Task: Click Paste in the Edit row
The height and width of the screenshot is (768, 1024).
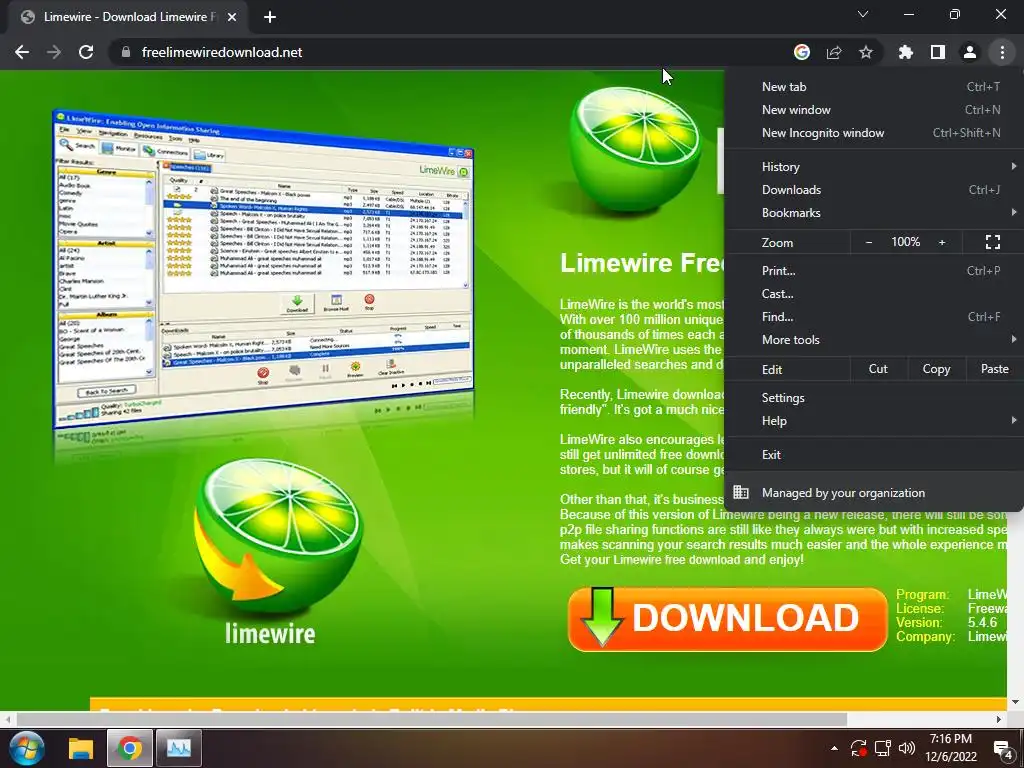Action: pos(994,369)
